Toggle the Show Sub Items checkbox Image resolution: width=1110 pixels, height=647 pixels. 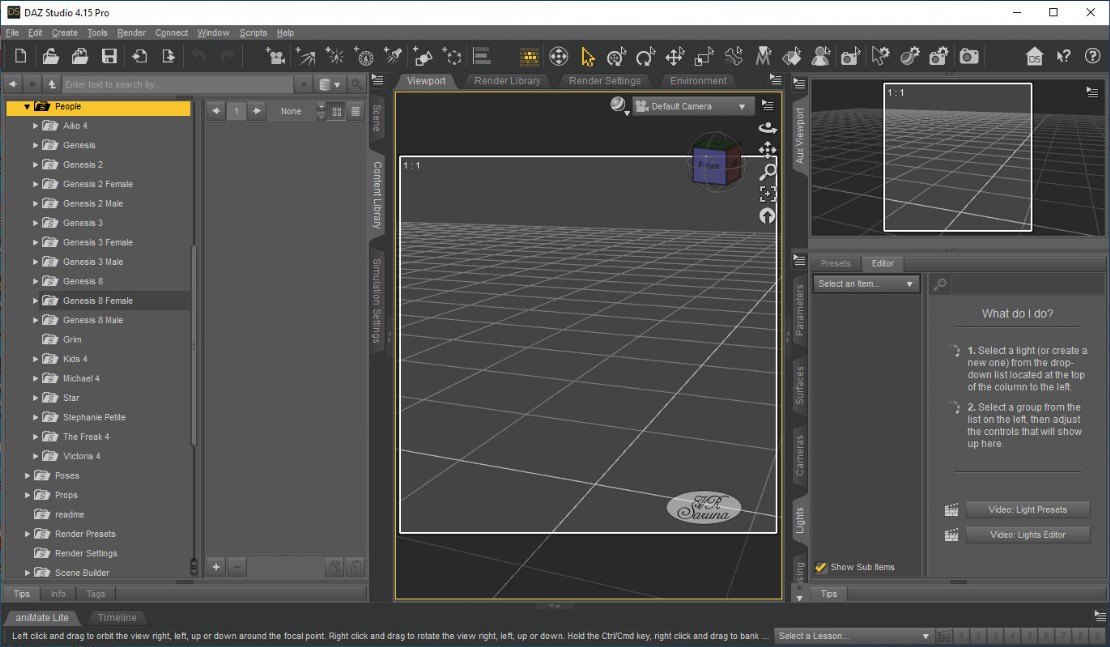(820, 567)
